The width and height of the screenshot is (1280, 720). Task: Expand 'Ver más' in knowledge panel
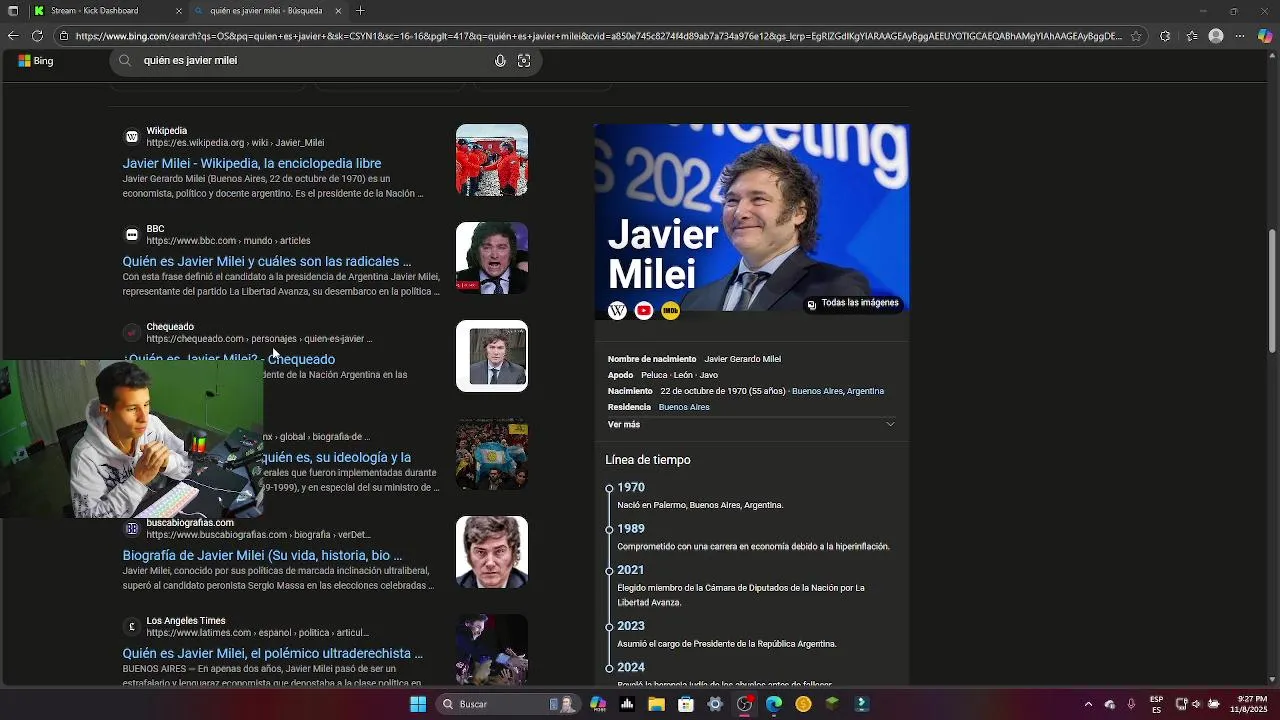tap(751, 425)
